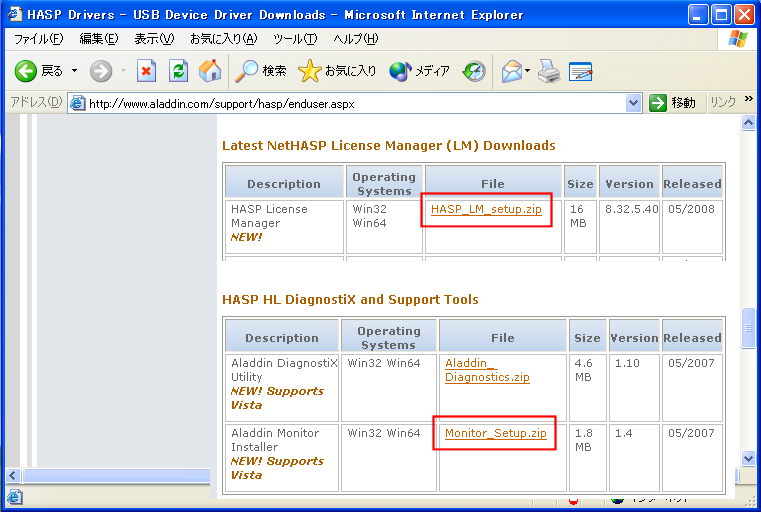
Task: Stop page loading with red X icon
Action: coord(147,71)
